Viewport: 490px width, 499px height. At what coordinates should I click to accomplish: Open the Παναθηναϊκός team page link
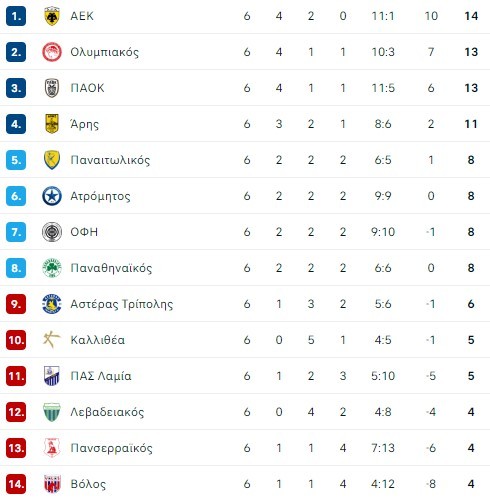(111, 268)
